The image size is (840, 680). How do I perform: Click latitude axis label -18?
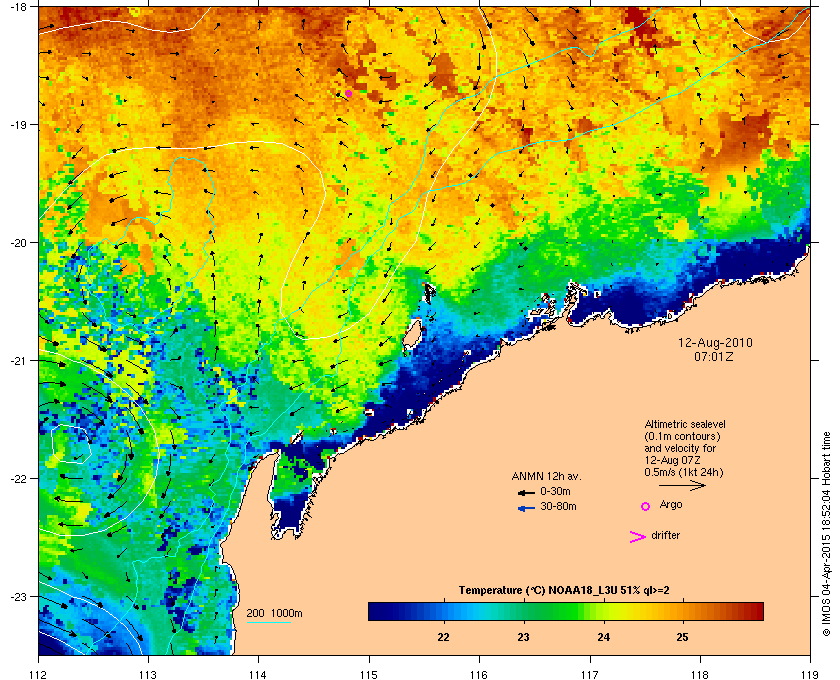18,6
